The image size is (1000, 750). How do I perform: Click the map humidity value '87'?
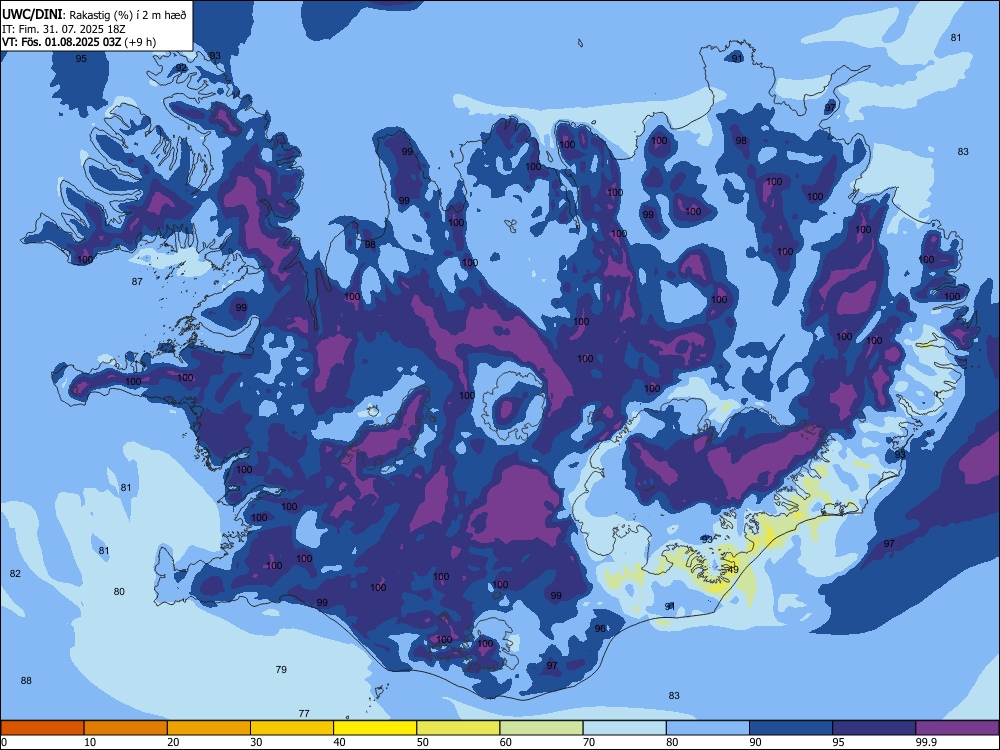pyautogui.click(x=137, y=281)
